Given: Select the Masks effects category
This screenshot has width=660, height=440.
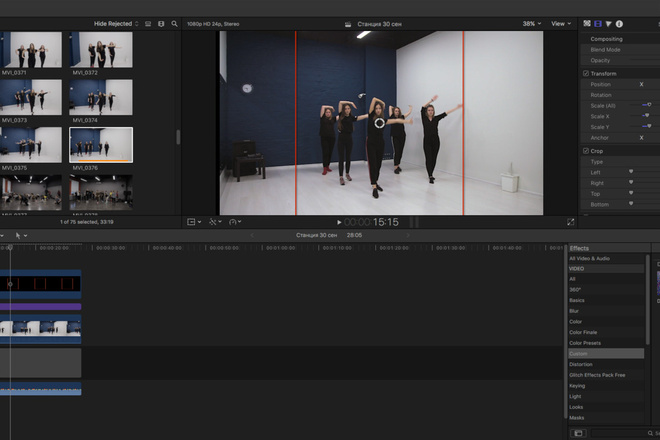Looking at the screenshot, I should (606, 418).
